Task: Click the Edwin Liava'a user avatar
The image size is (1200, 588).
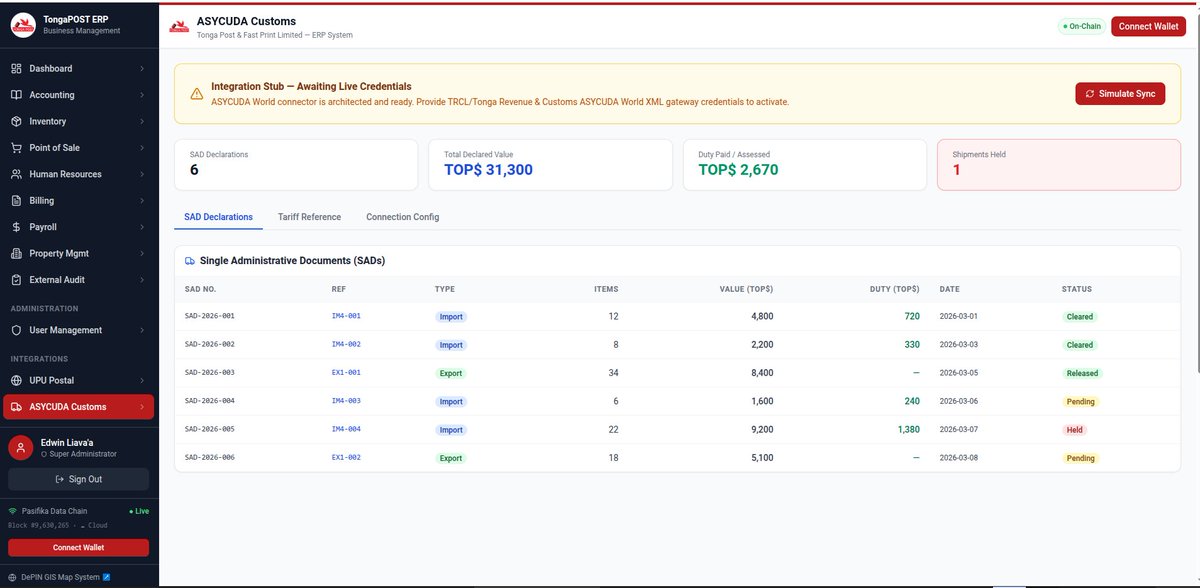Action: [21, 447]
